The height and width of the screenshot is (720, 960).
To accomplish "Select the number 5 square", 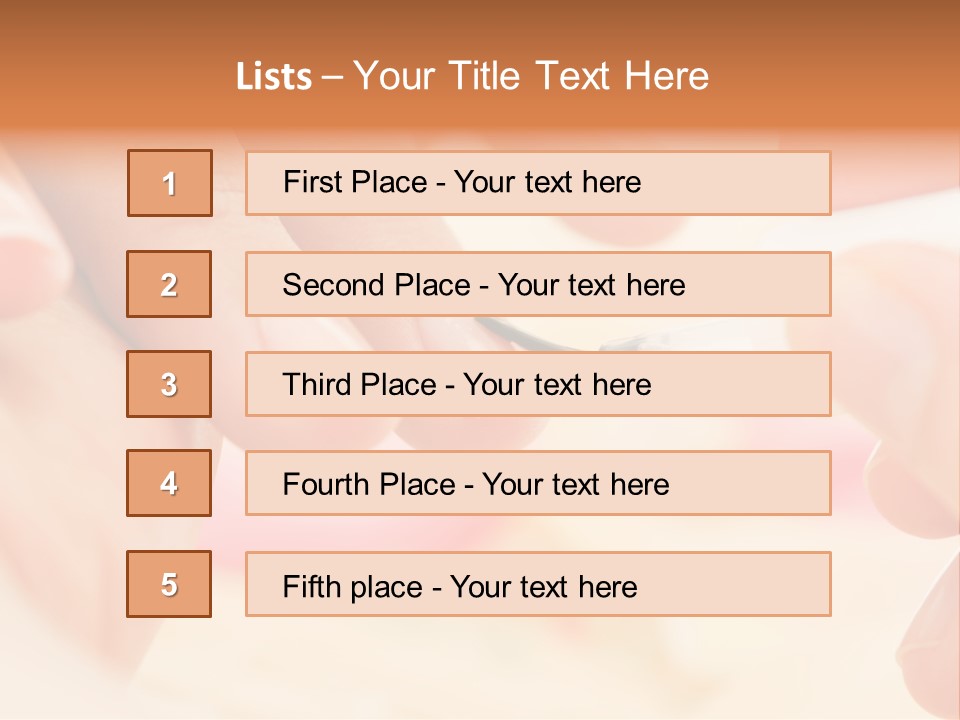I will point(169,584).
